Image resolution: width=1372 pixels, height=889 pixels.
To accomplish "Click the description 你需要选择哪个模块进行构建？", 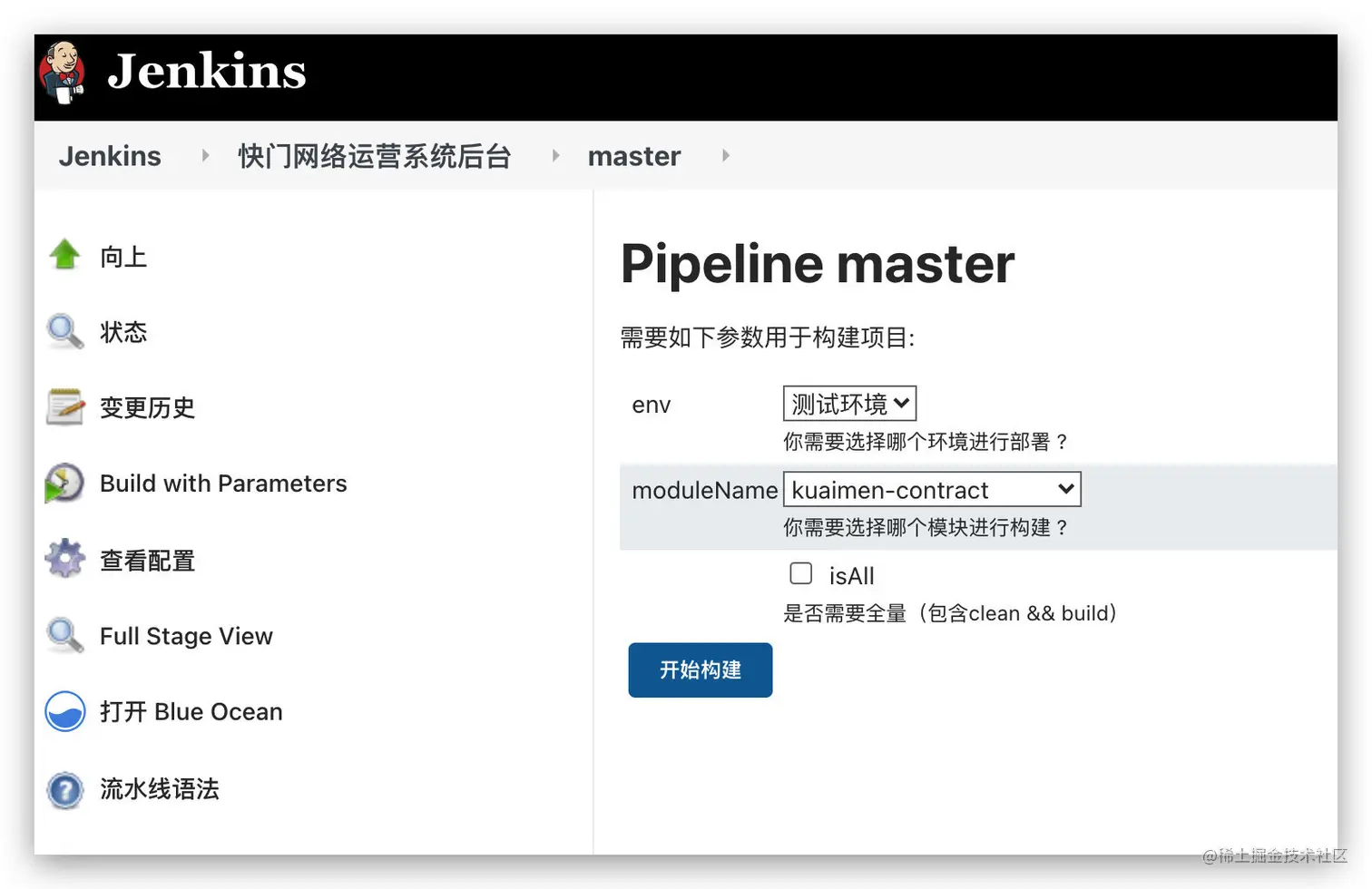I will click(x=926, y=527).
